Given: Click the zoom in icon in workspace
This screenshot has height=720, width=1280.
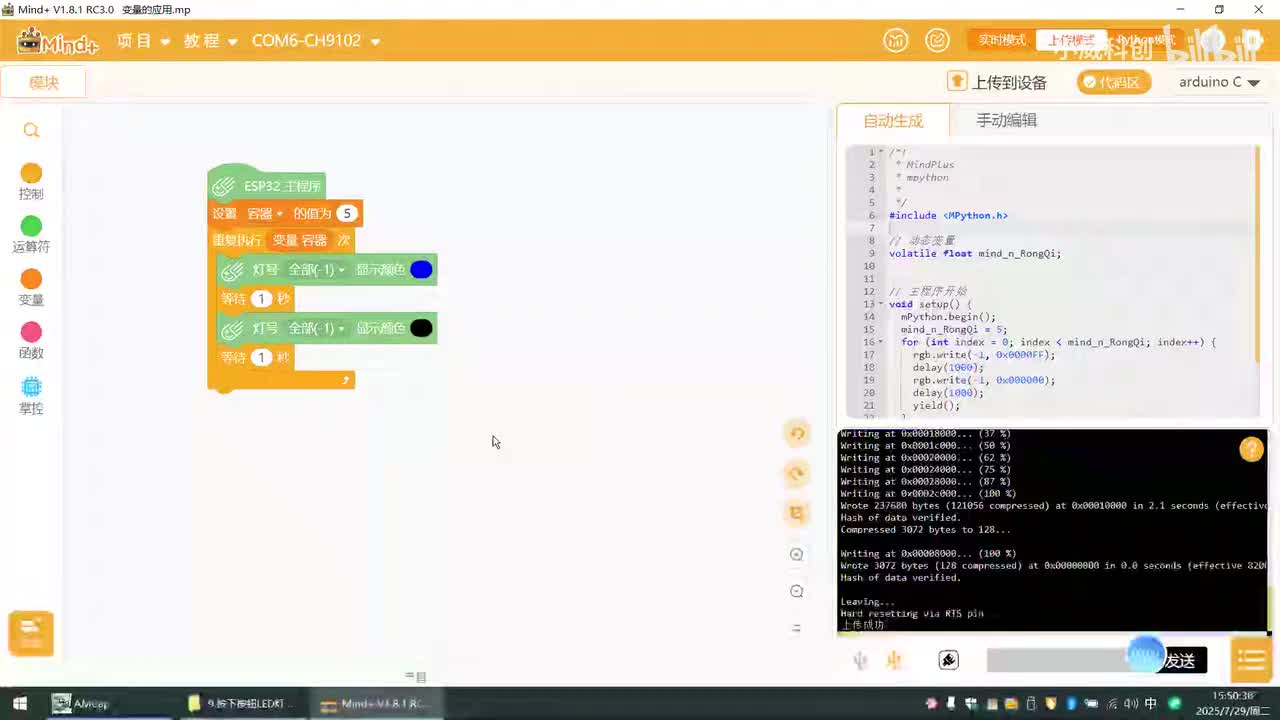Looking at the screenshot, I should click(797, 554).
